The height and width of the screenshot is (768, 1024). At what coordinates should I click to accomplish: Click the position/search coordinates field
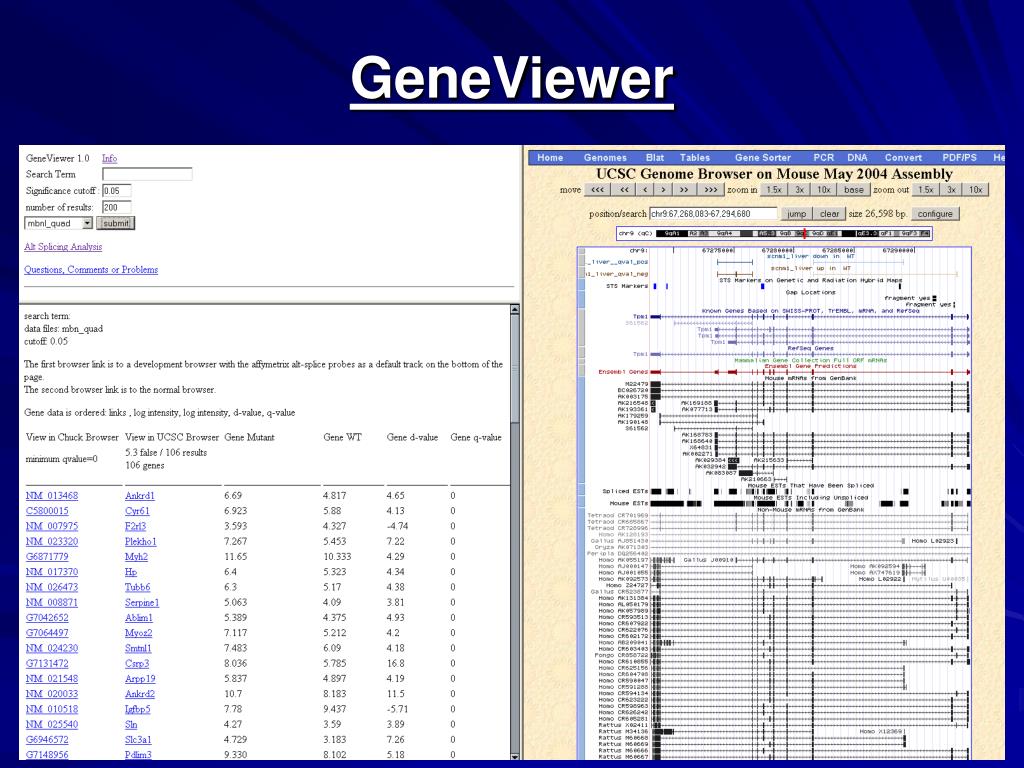713,214
